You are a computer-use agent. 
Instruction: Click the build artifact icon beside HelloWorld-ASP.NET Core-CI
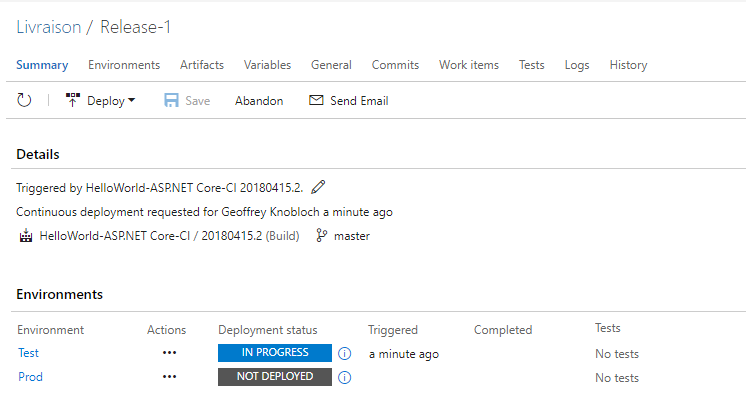26,236
